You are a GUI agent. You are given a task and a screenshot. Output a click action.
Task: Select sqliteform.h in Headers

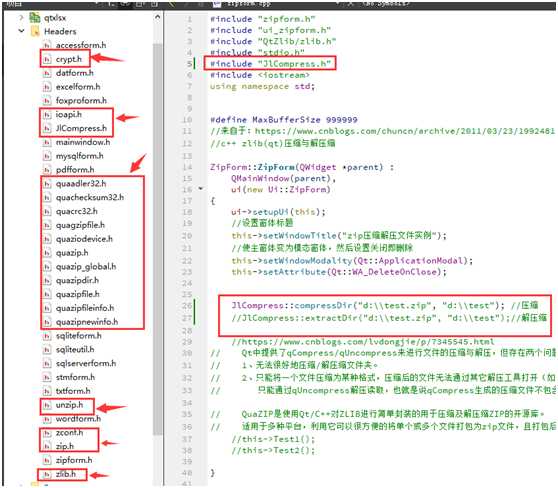pos(79,336)
